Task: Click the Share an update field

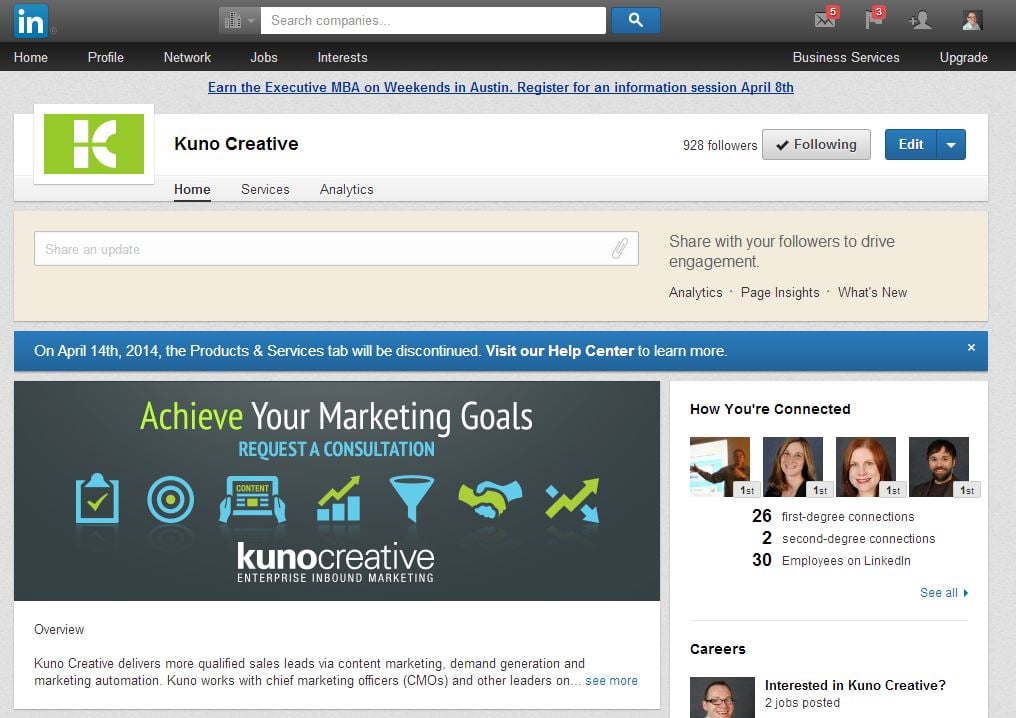Action: pos(320,249)
